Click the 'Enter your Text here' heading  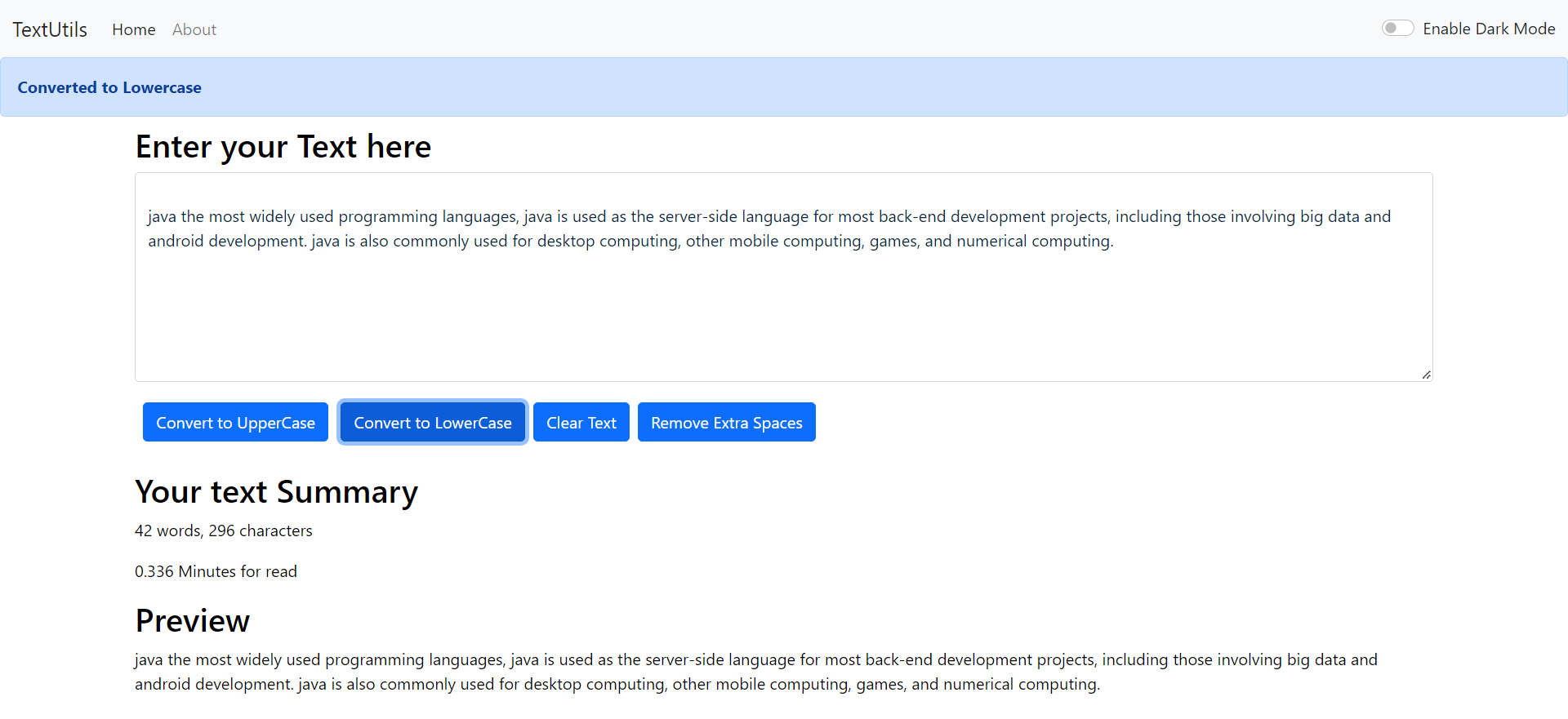coord(283,147)
